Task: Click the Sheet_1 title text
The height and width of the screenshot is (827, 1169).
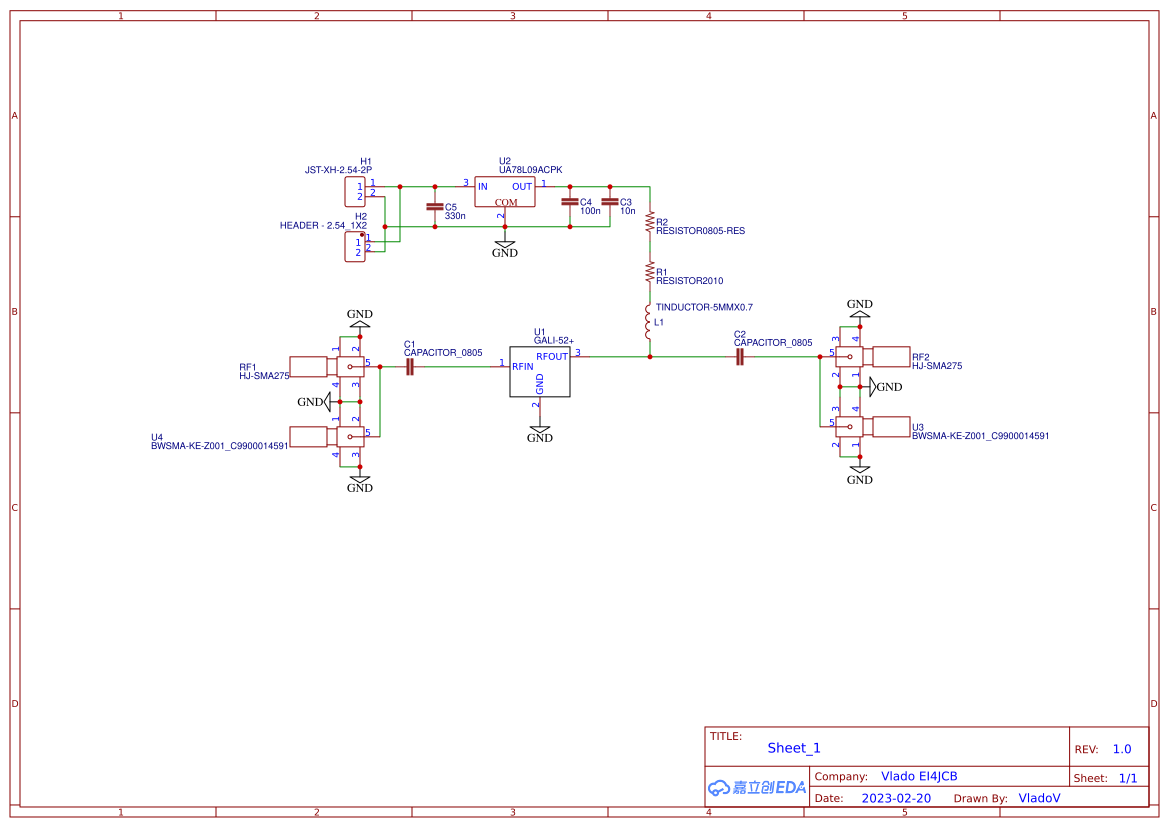Action: (793, 748)
